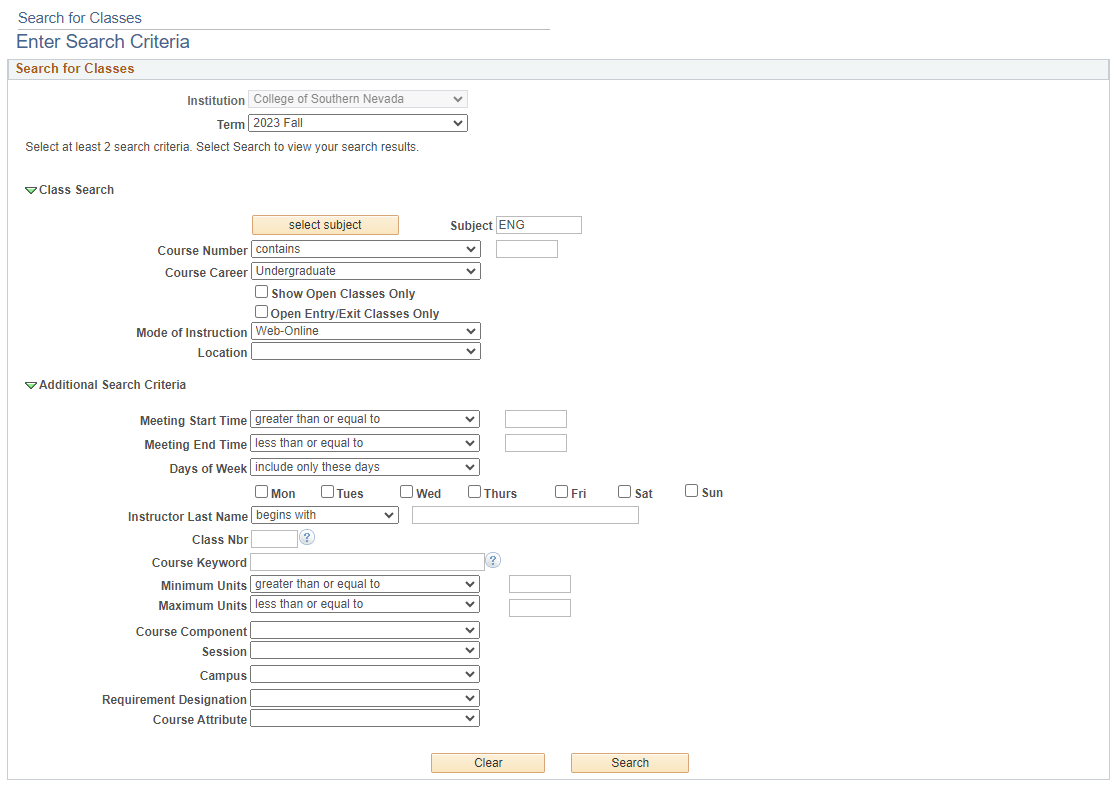The width and height of the screenshot is (1116, 791).
Task: Click the Class Nbr input field
Action: tap(275, 539)
